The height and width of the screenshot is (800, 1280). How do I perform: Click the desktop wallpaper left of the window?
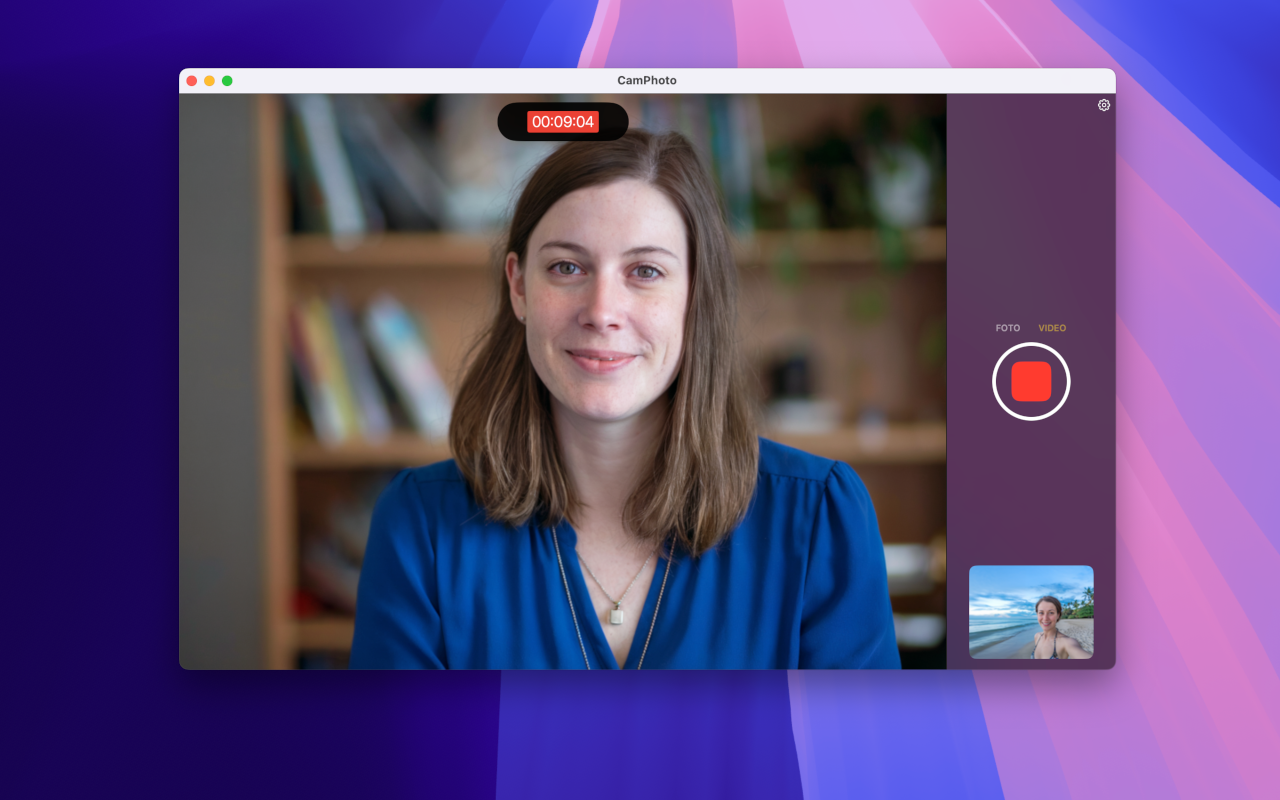(90, 400)
